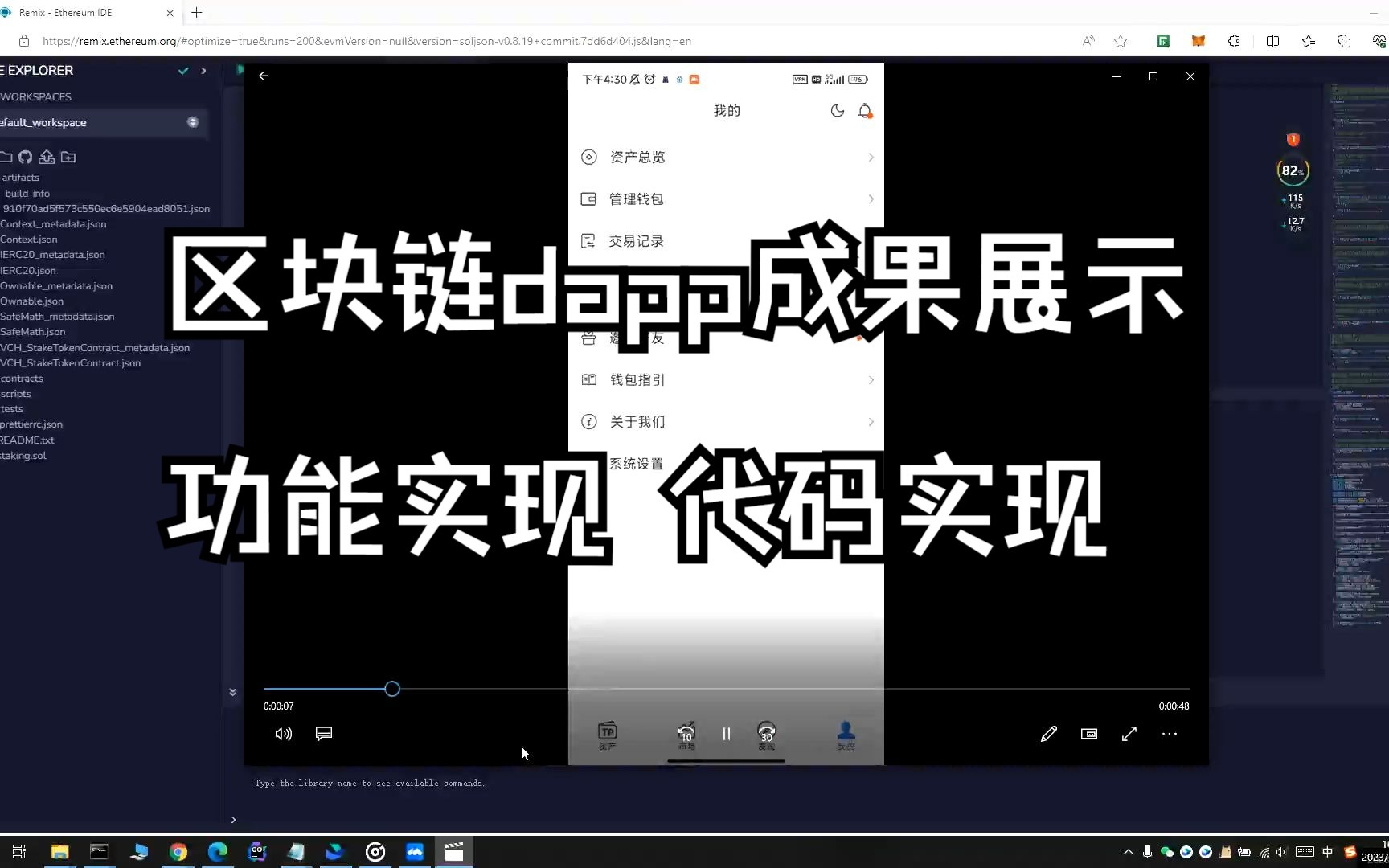Collapse the File Explorer panel with chevron
Viewport: 1389px width, 868px height.
[x=203, y=71]
